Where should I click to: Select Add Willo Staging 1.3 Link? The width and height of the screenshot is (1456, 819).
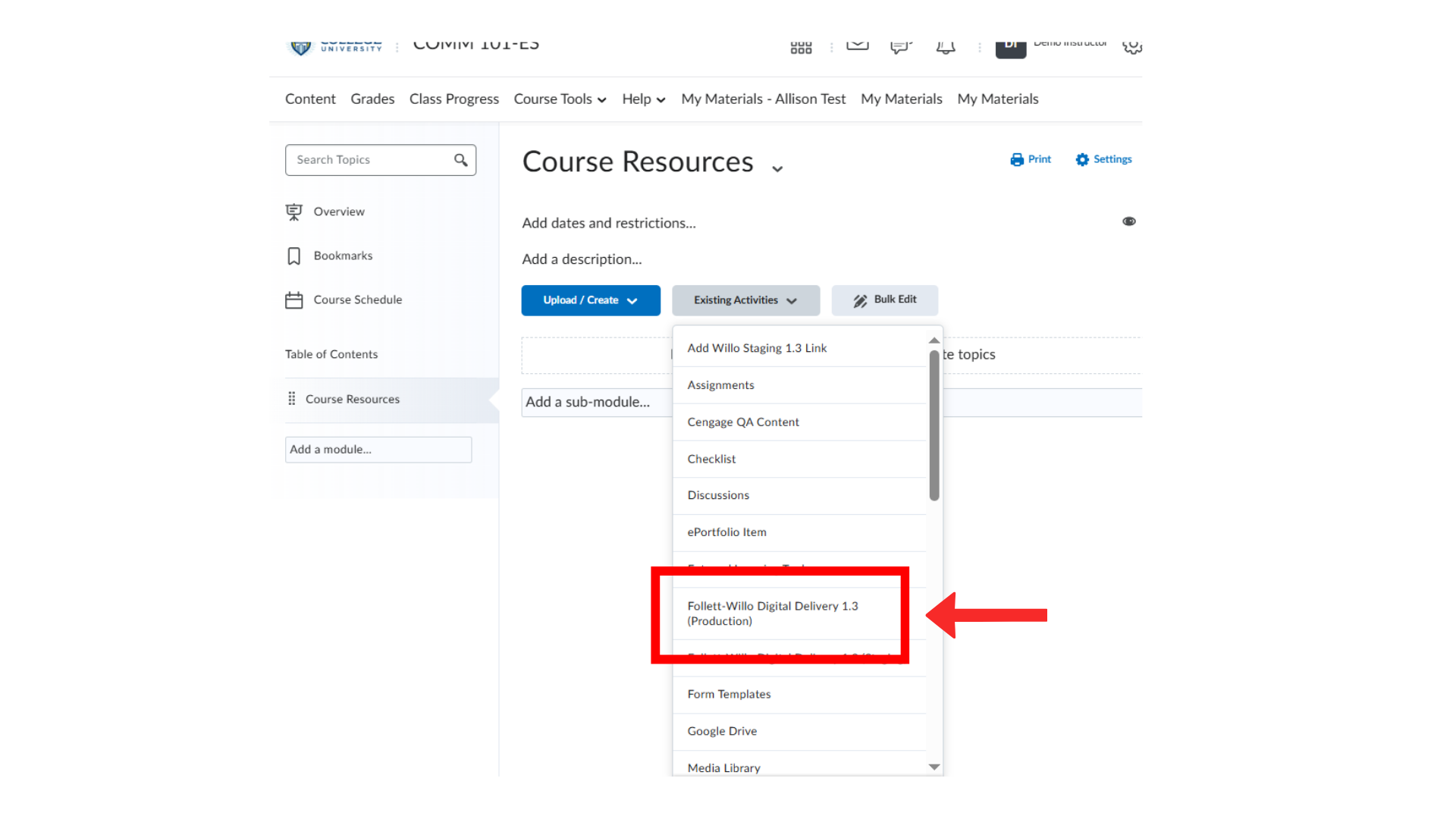(799, 348)
